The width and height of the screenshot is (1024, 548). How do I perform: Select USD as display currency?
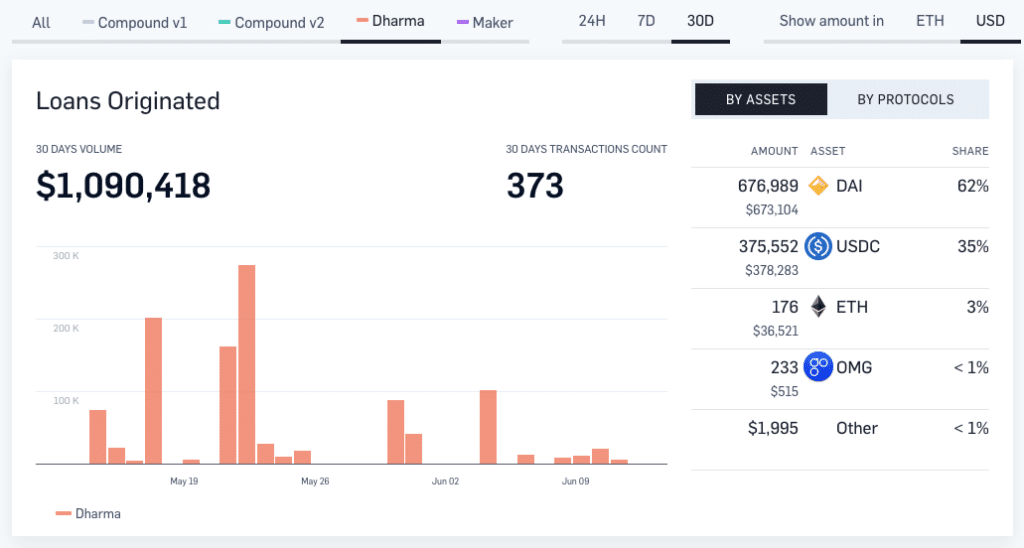[990, 21]
